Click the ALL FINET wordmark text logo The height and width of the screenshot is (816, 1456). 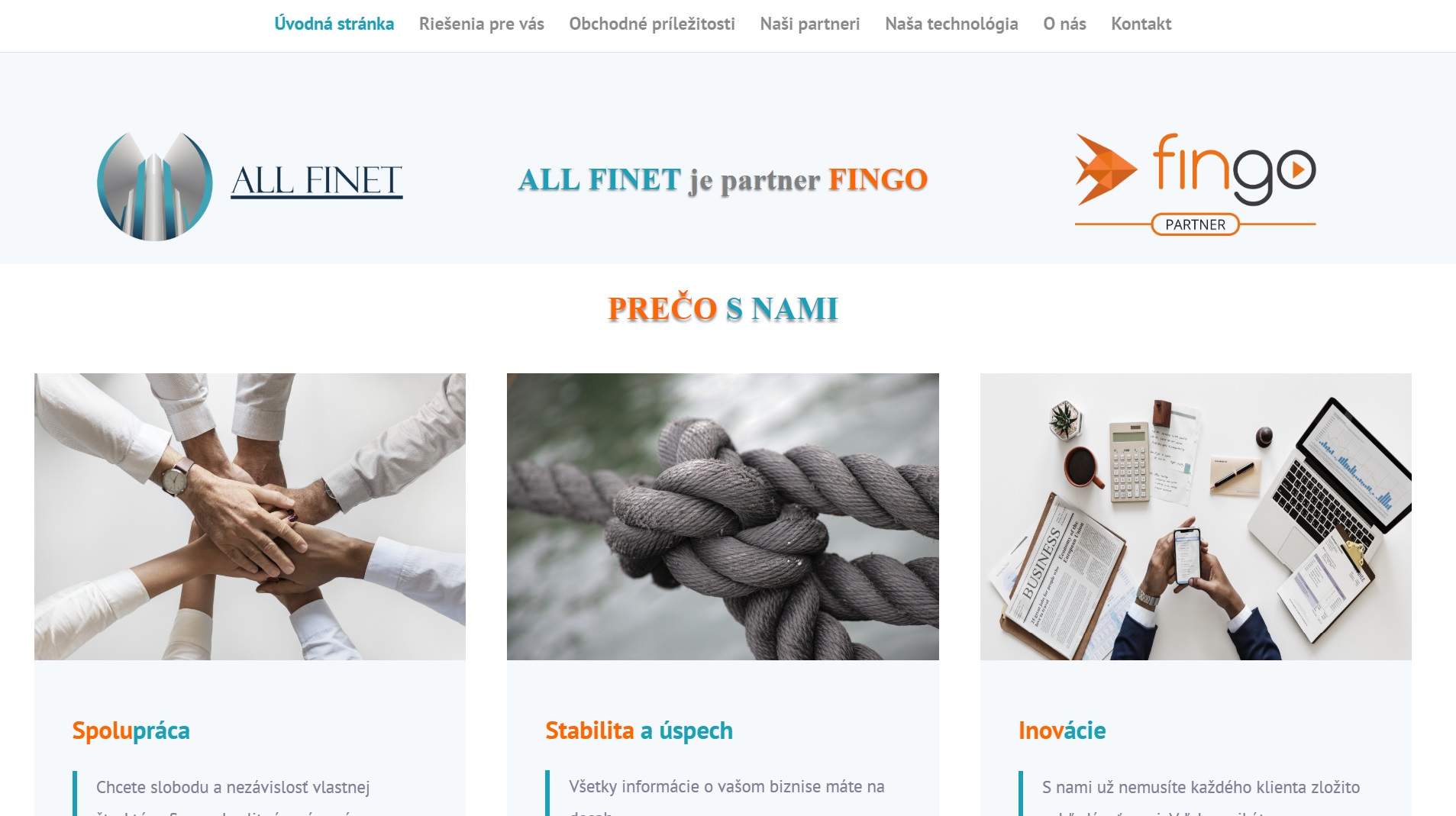click(317, 182)
